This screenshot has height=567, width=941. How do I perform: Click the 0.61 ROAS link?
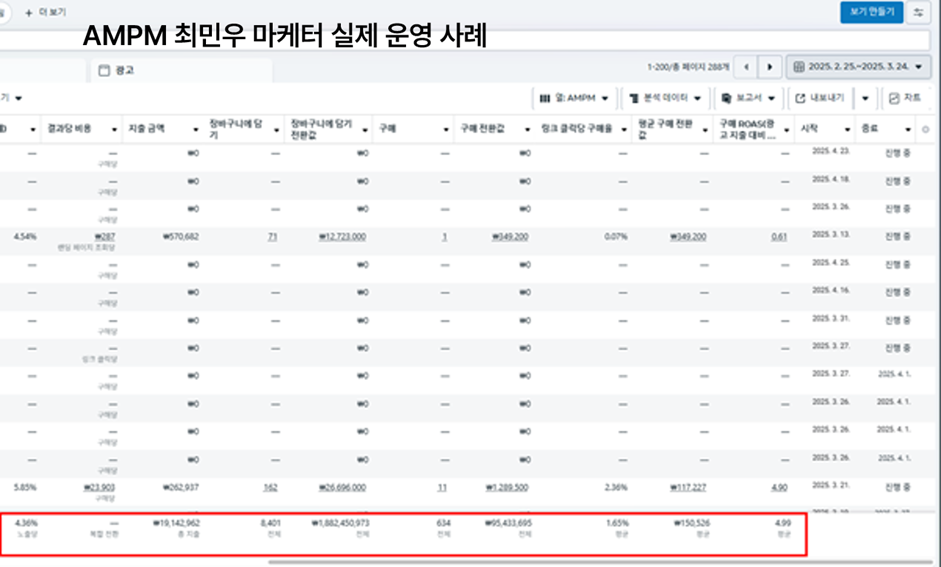(779, 237)
